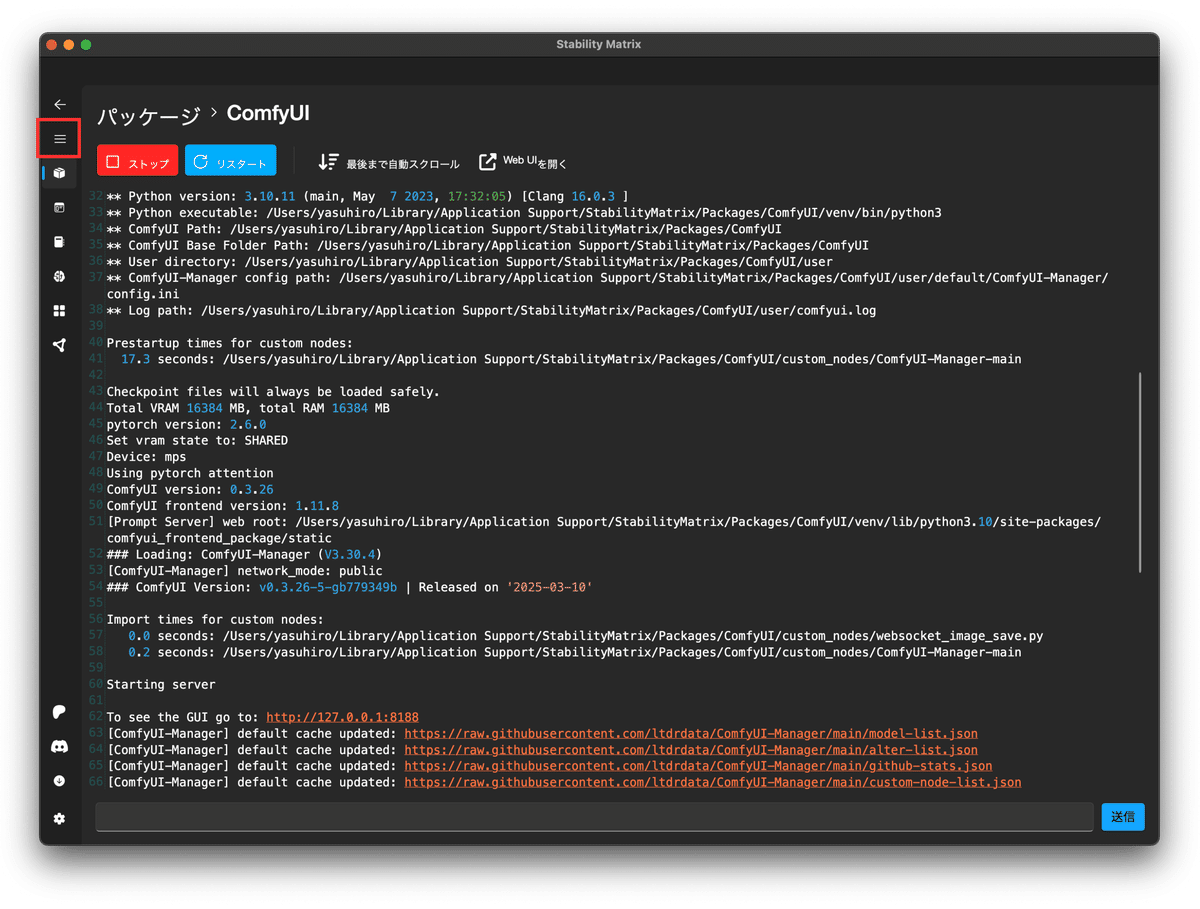Click the 'ComfyUI frontend version: 1.11.8' line
The image size is (1200, 909).
[222, 506]
